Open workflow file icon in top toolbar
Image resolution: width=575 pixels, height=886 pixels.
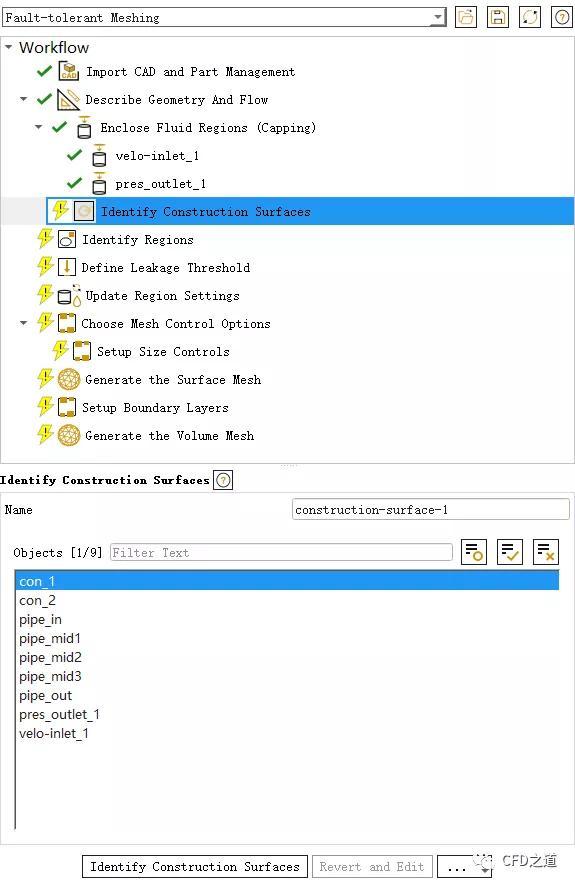(466, 17)
